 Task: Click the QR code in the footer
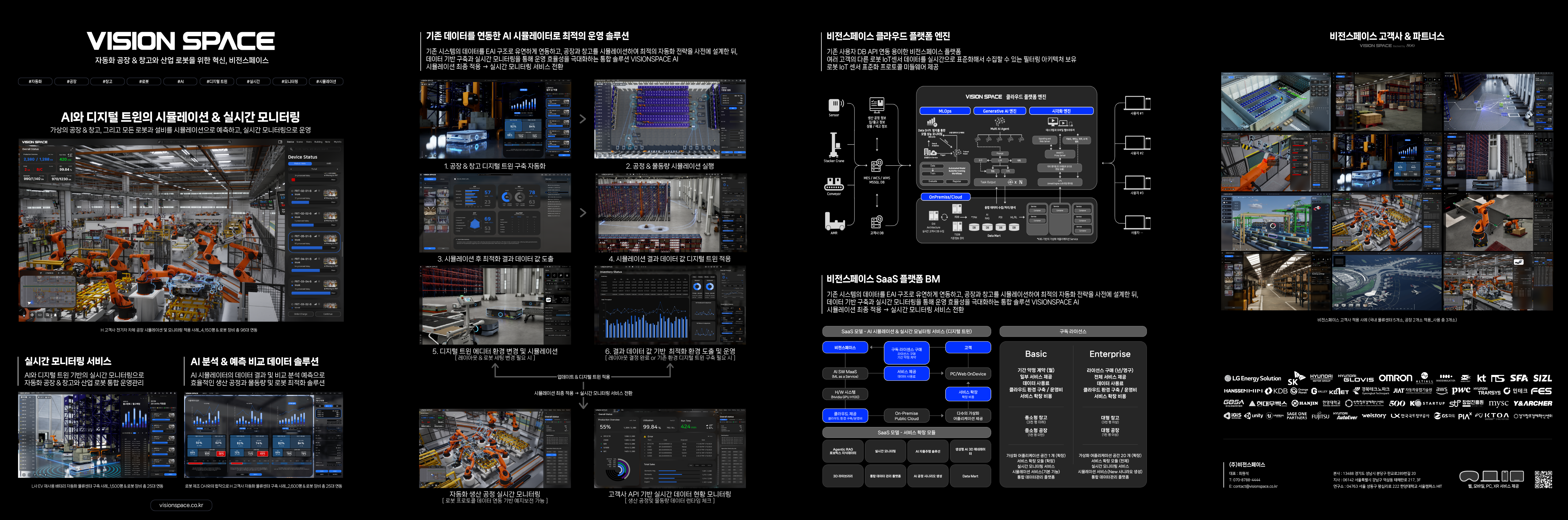pyautogui.click(x=1544, y=480)
